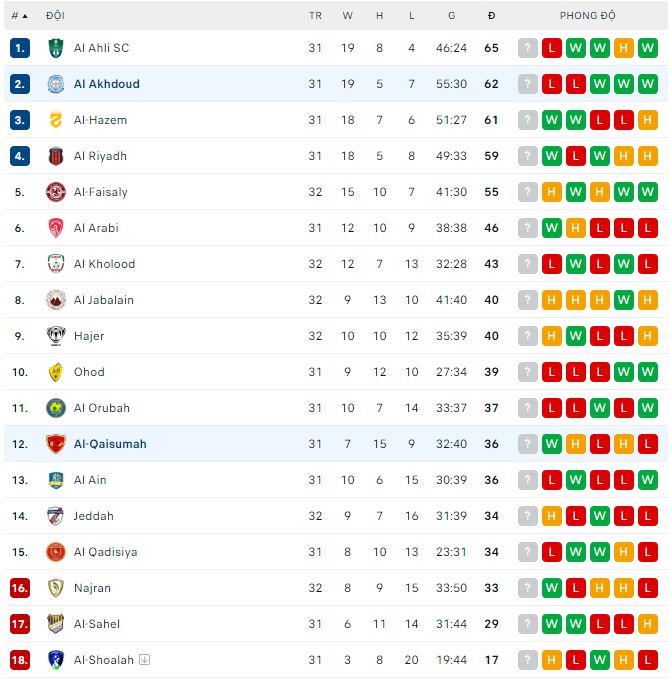Expand the info arrow beside Al-Shoalah
This screenshot has width=670, height=680.
pyautogui.click(x=145, y=660)
